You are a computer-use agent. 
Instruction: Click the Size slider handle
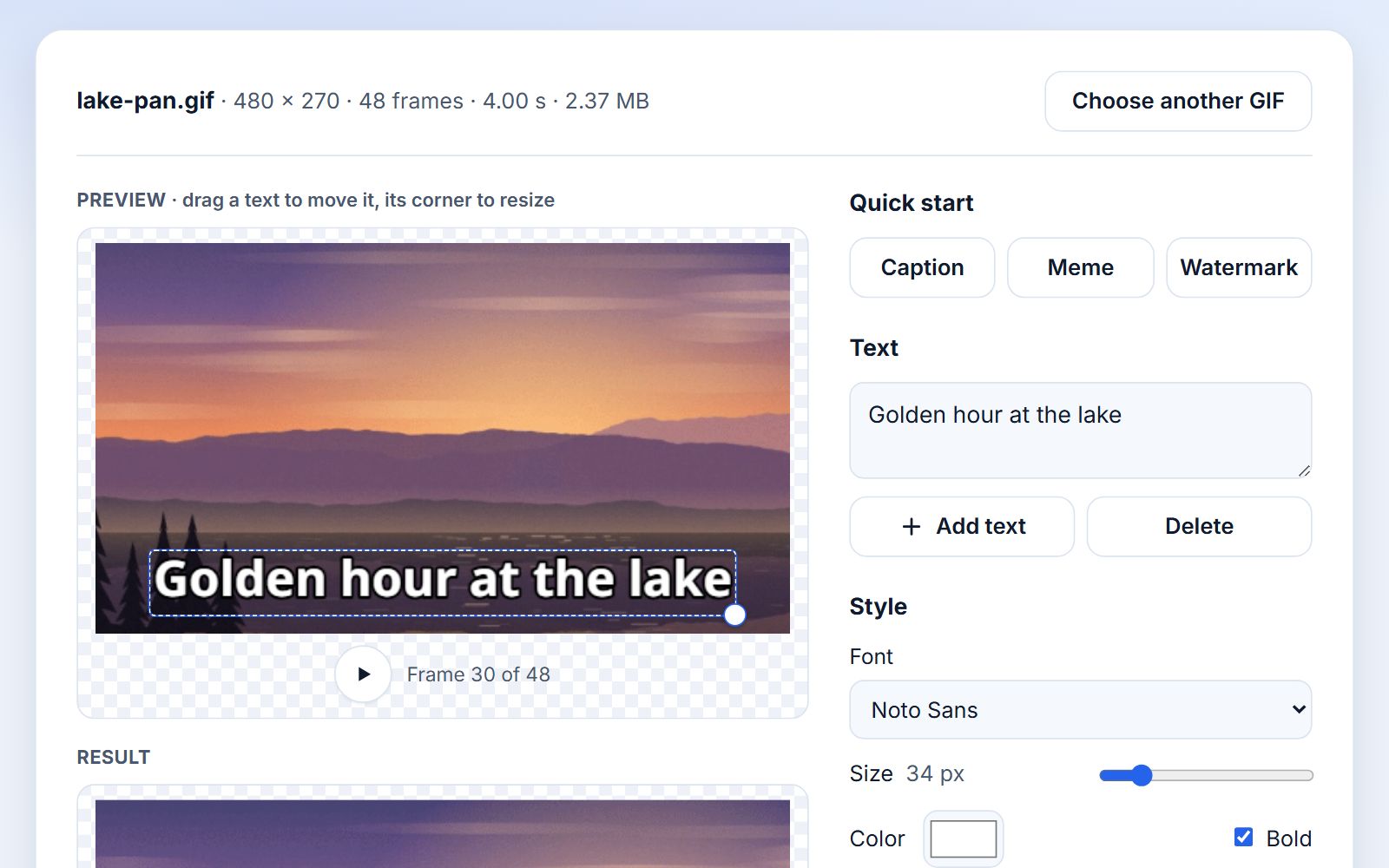[x=1142, y=775]
